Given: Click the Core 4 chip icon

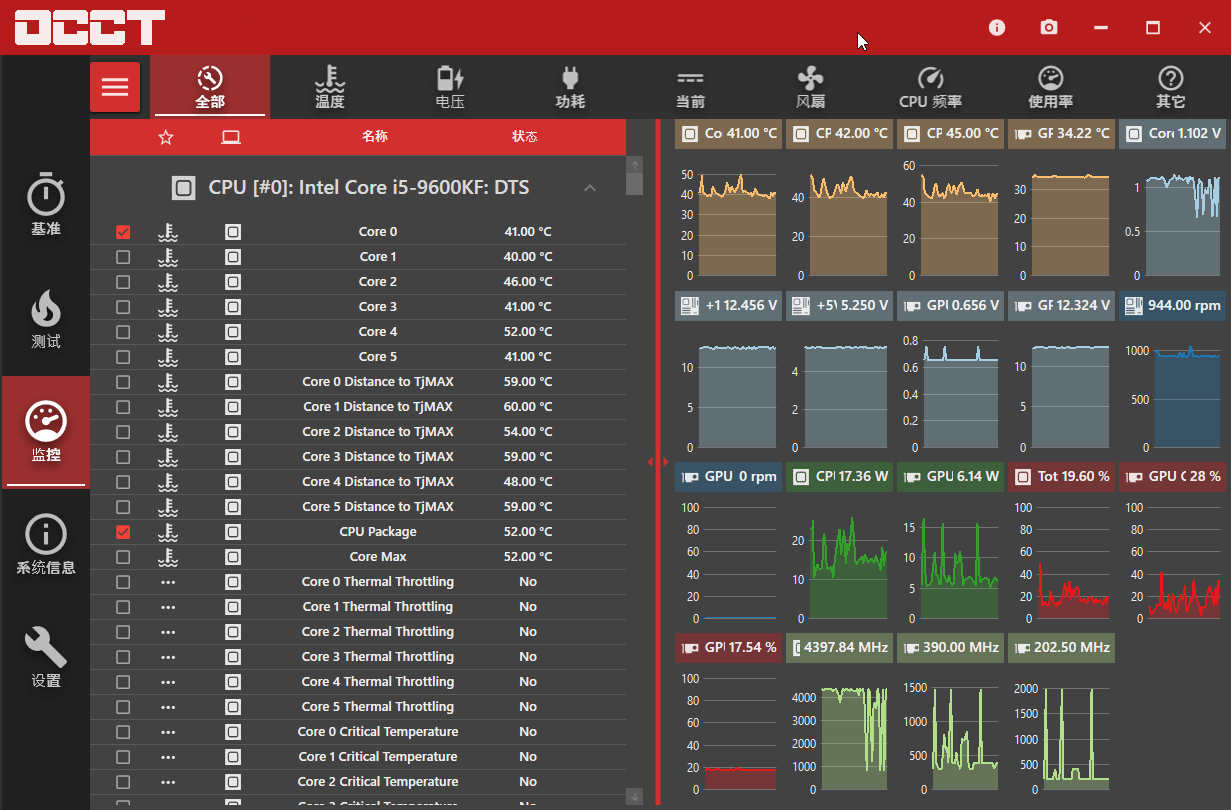Looking at the screenshot, I should 233,332.
